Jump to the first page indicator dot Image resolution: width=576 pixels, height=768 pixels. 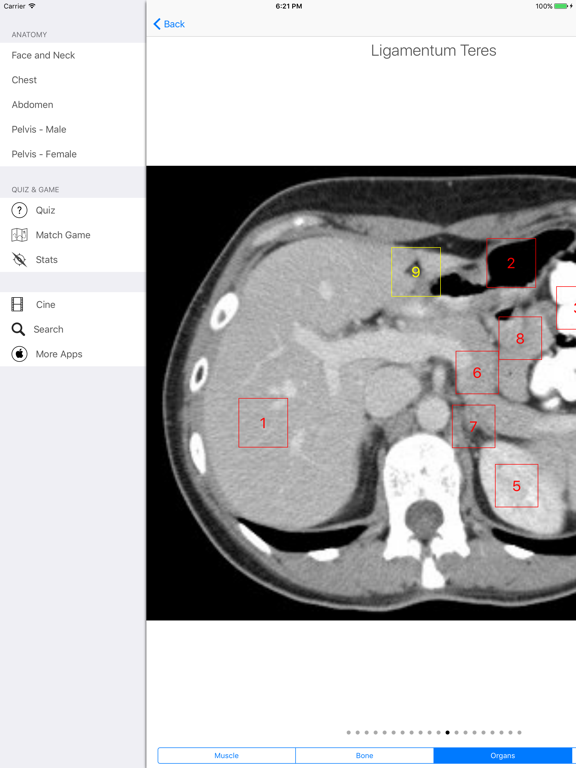click(x=349, y=733)
